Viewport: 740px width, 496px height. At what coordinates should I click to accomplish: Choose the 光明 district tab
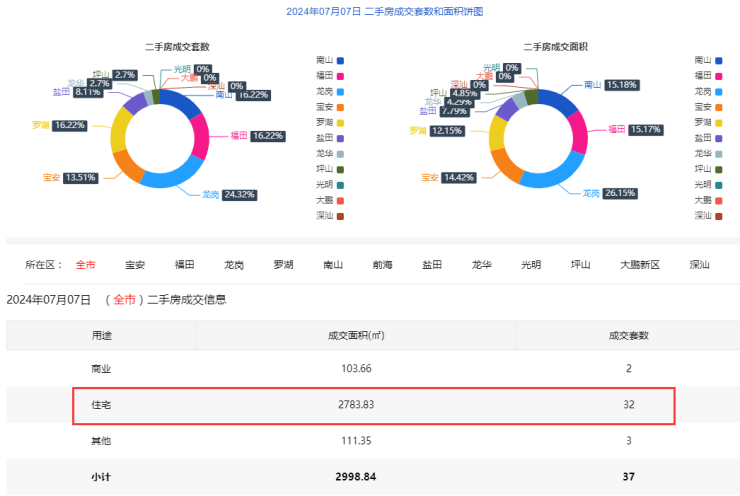[532, 265]
